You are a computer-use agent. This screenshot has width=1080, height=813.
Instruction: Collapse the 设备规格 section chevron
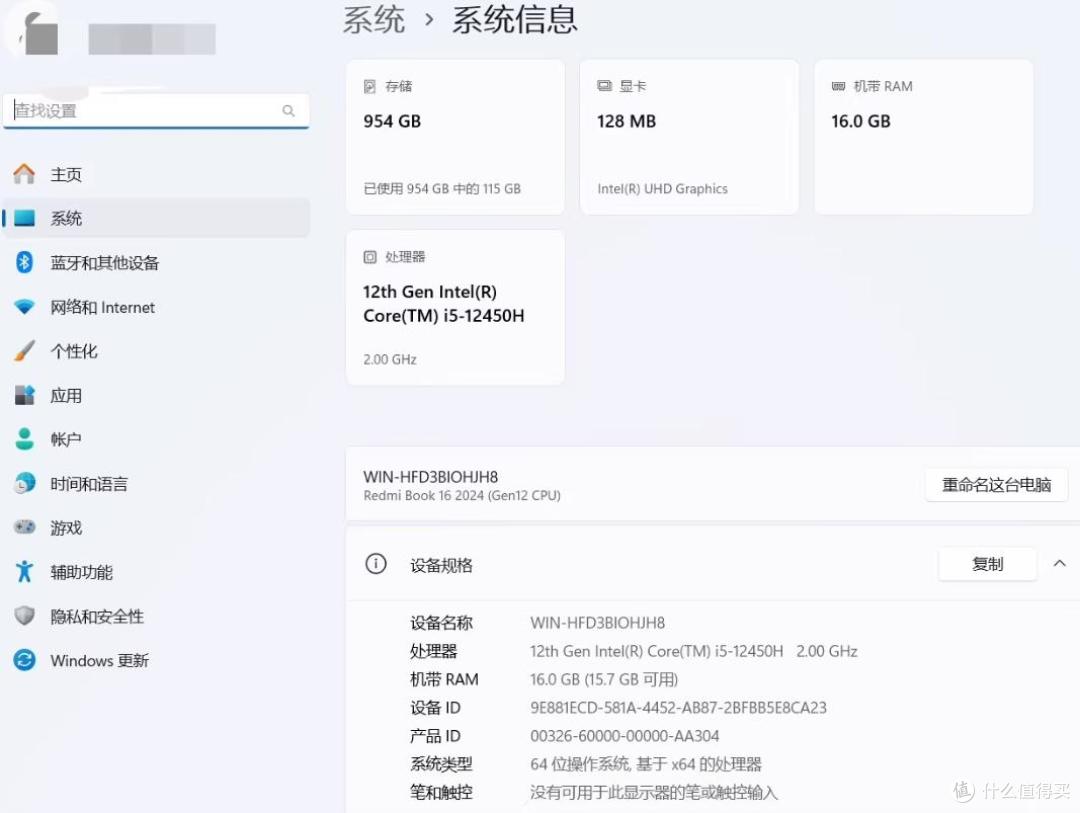pyautogui.click(x=1059, y=564)
